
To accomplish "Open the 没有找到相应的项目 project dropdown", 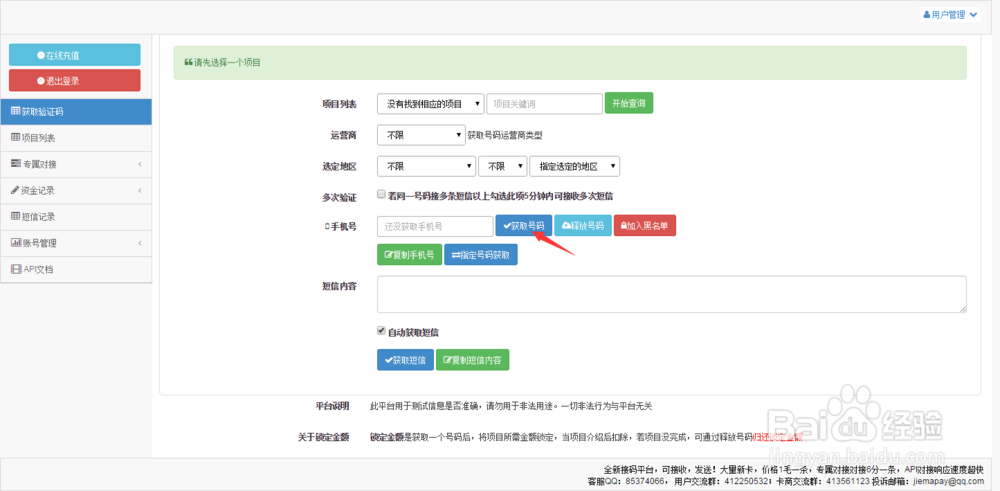I will 430,103.
